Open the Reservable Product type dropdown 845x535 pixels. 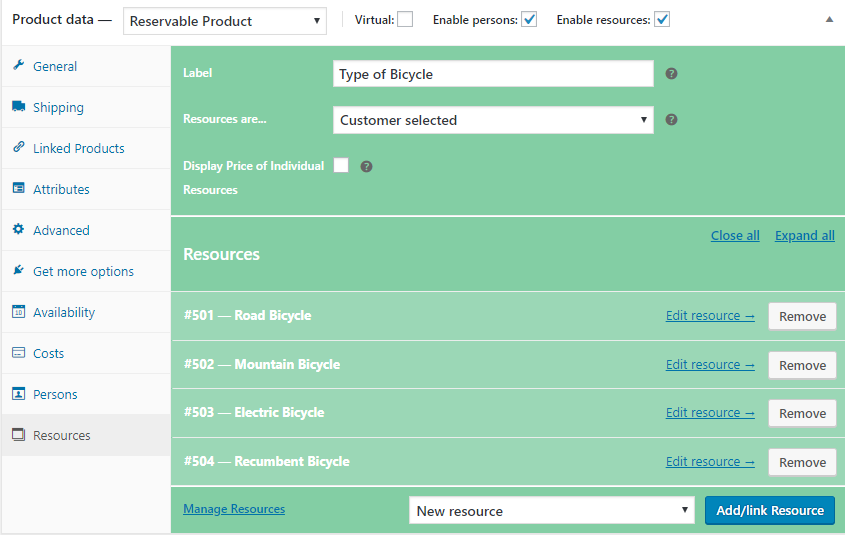point(225,21)
